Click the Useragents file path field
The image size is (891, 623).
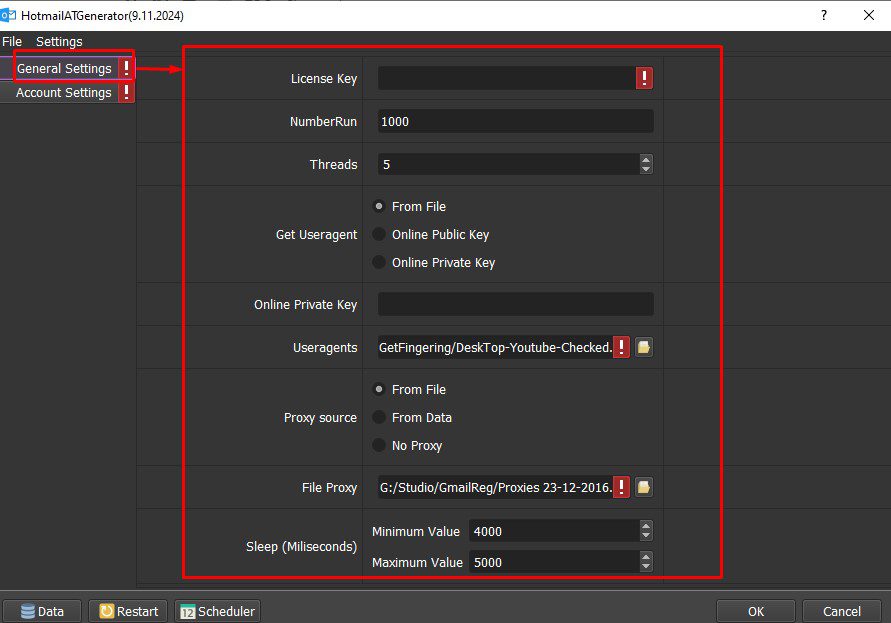click(x=496, y=347)
